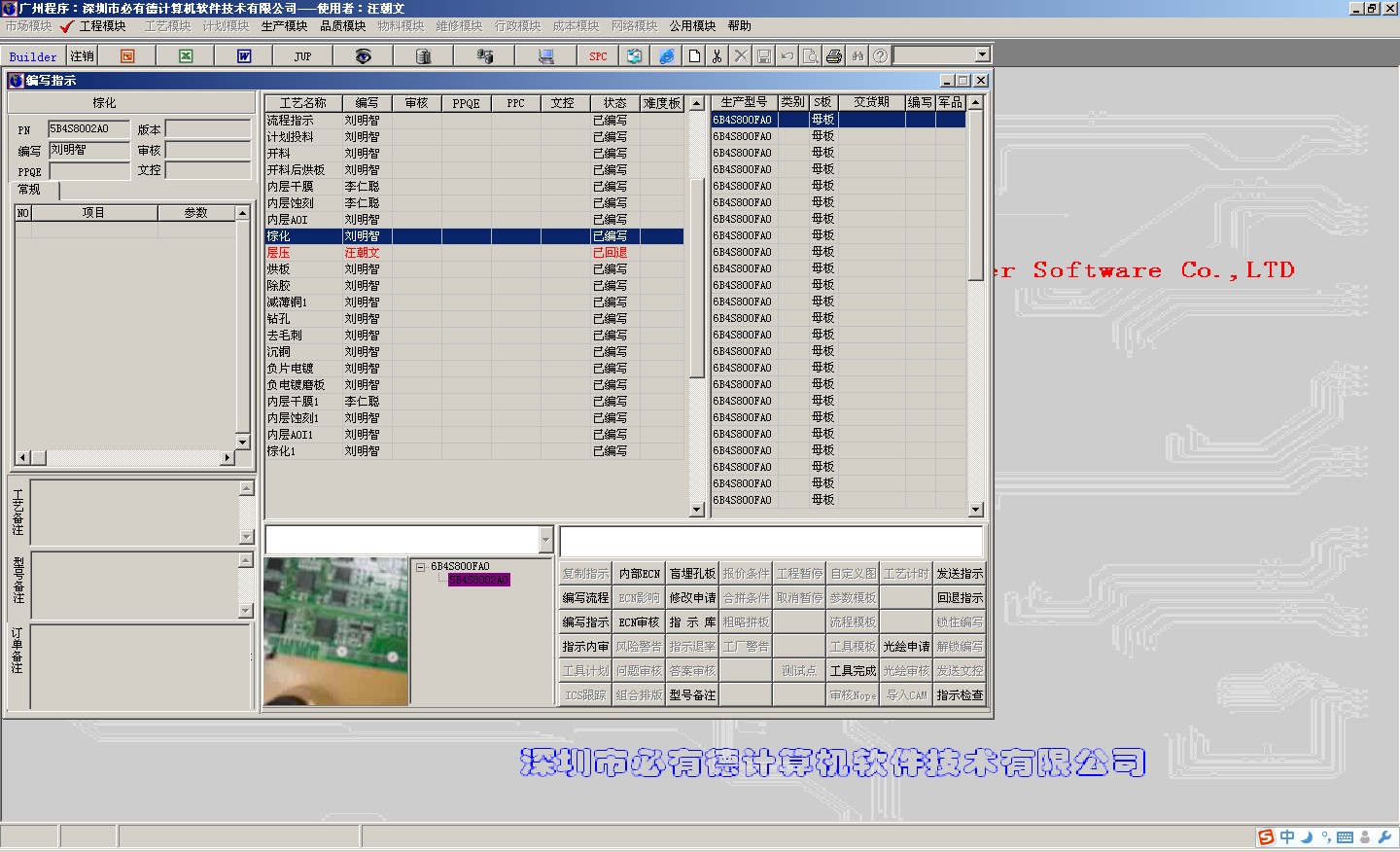Screen dimensions: 1400x852
Task: Select the 沉铜 row in process list
Action: pyautogui.click(x=474, y=352)
